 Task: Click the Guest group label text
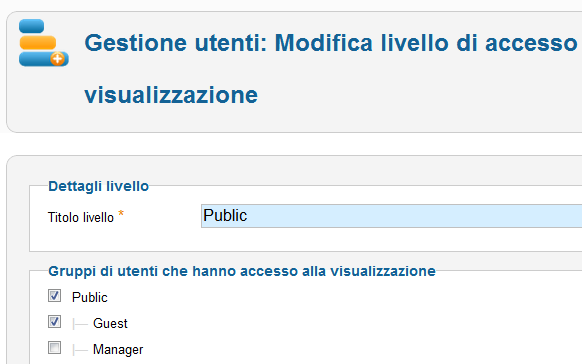110,323
